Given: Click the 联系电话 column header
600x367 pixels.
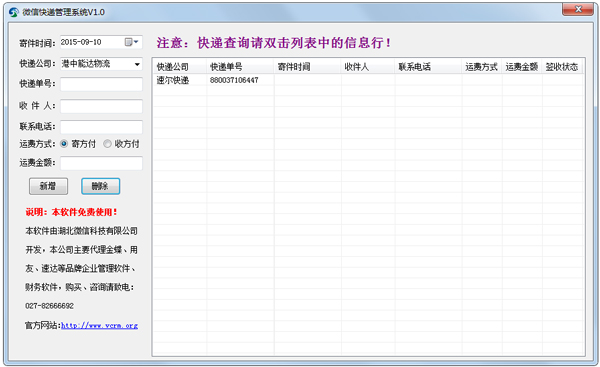Looking at the screenshot, I should click(429, 67).
